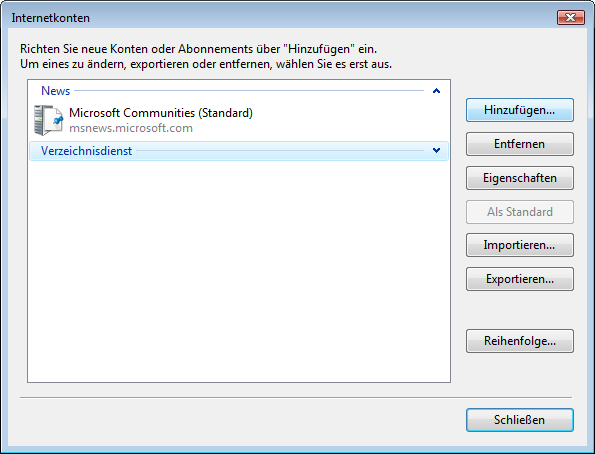Open Eigenschaften for the selected account
Viewport: 595px width, 454px height.
[519, 178]
